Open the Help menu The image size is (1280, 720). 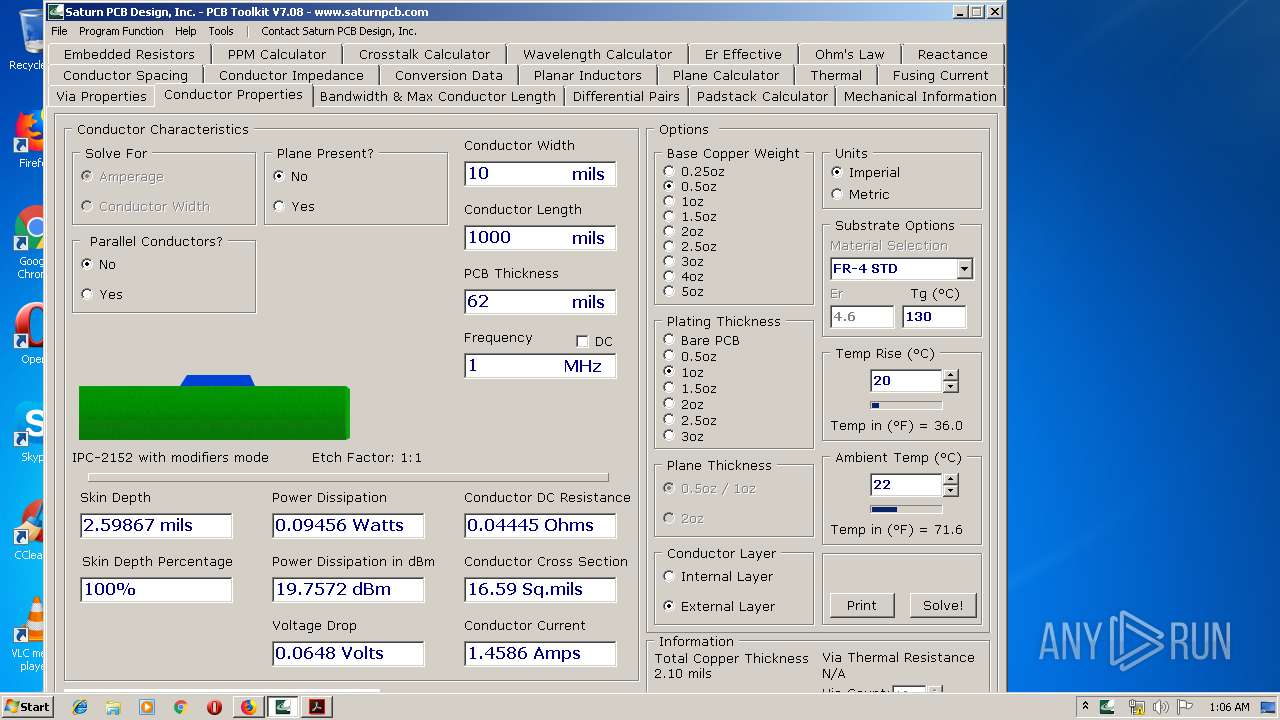tap(186, 31)
